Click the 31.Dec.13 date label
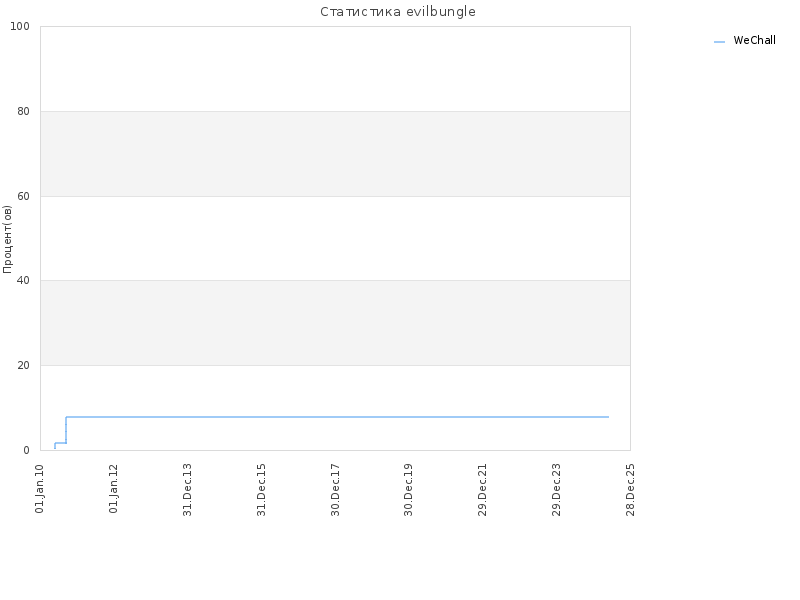 pyautogui.click(x=187, y=489)
